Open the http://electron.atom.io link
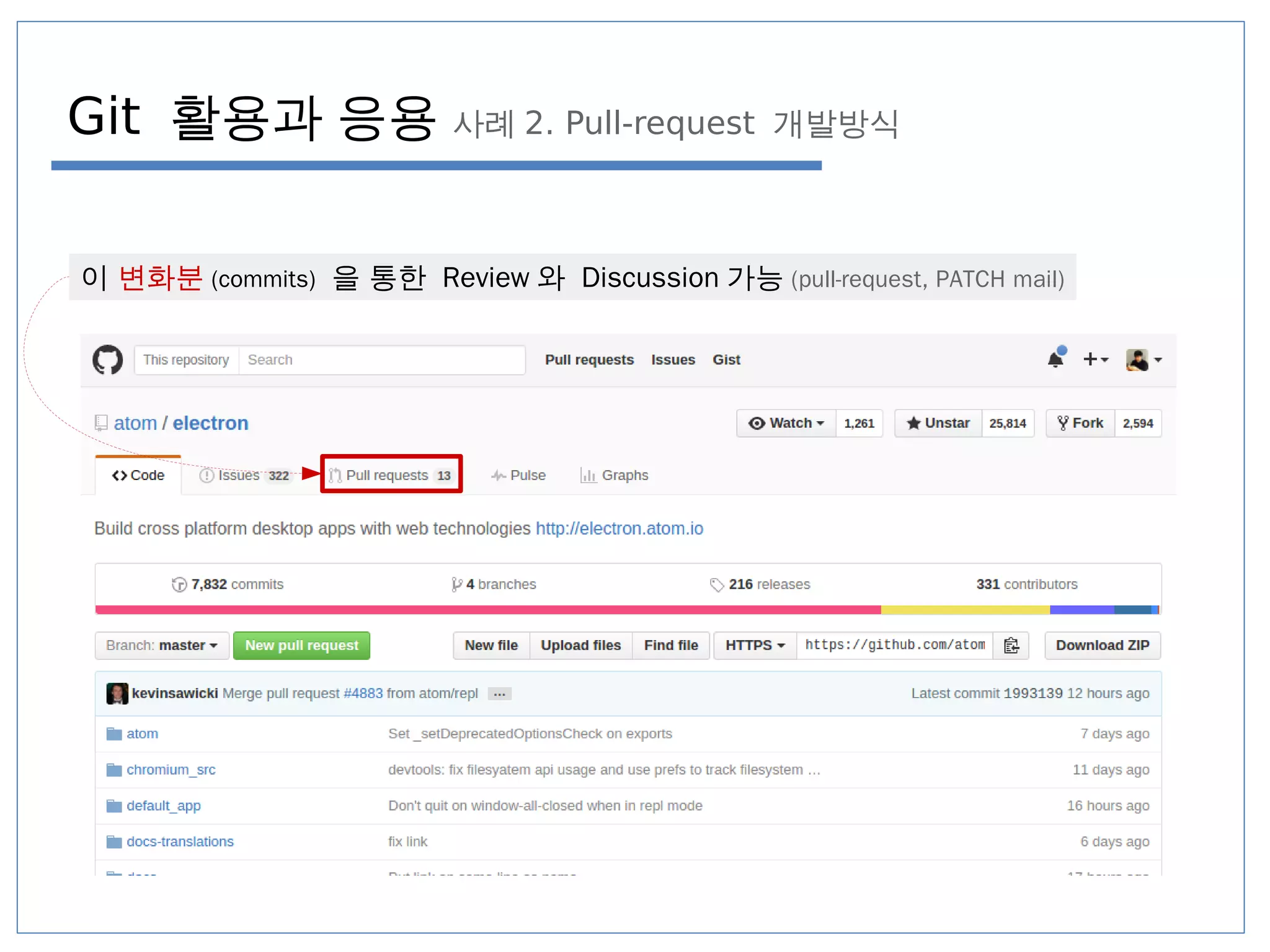This screenshot has width=1270, height=952. tap(619, 528)
